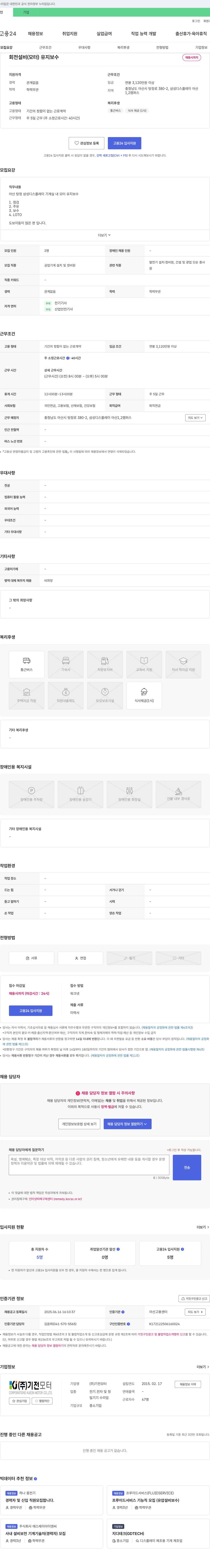Image resolution: width=210 pixels, height=1568 pixels.
Task: Expand 채용 담당자 정보 열람하기
Action: point(127,1124)
